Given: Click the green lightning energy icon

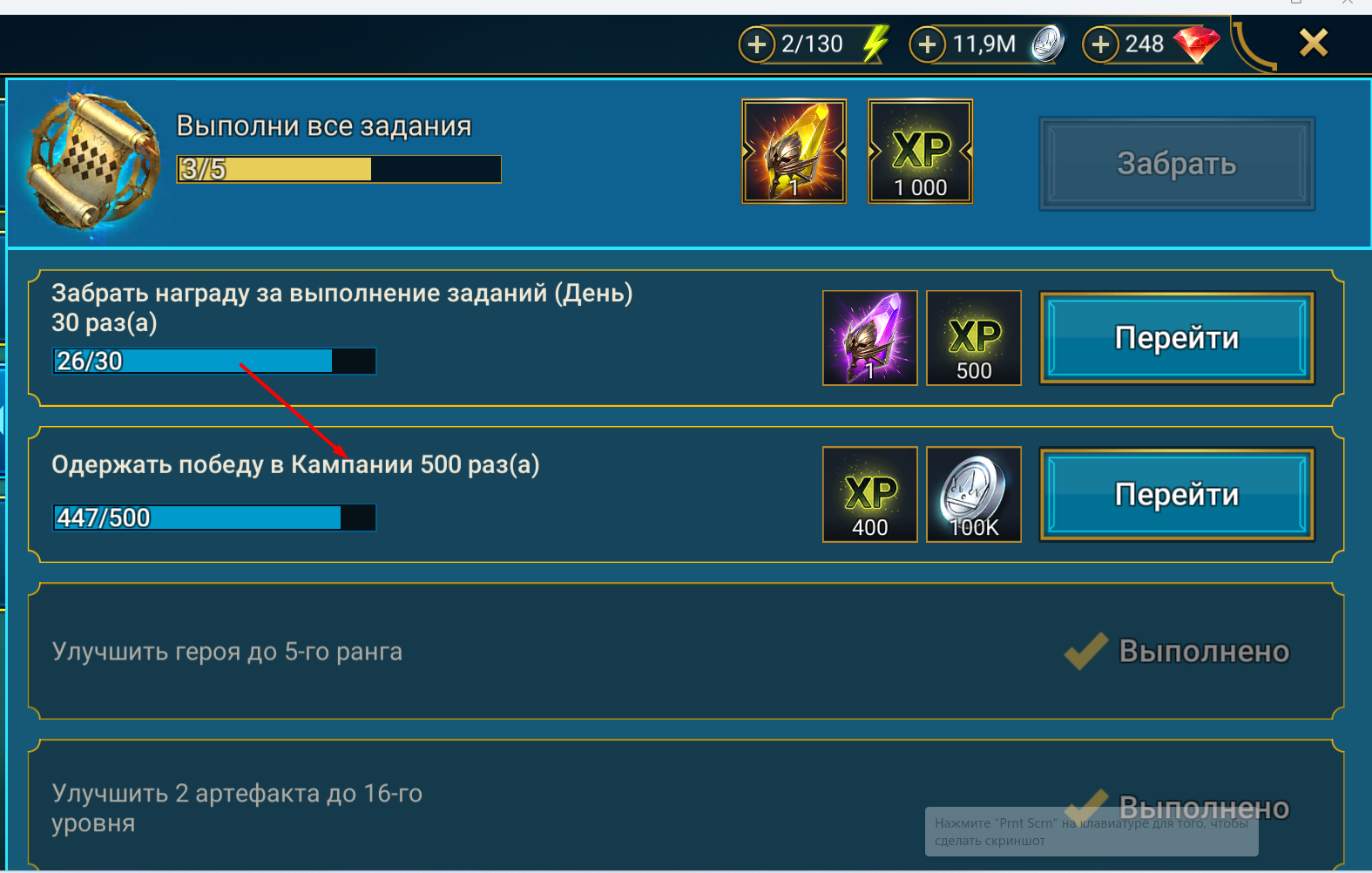Looking at the screenshot, I should (x=875, y=44).
